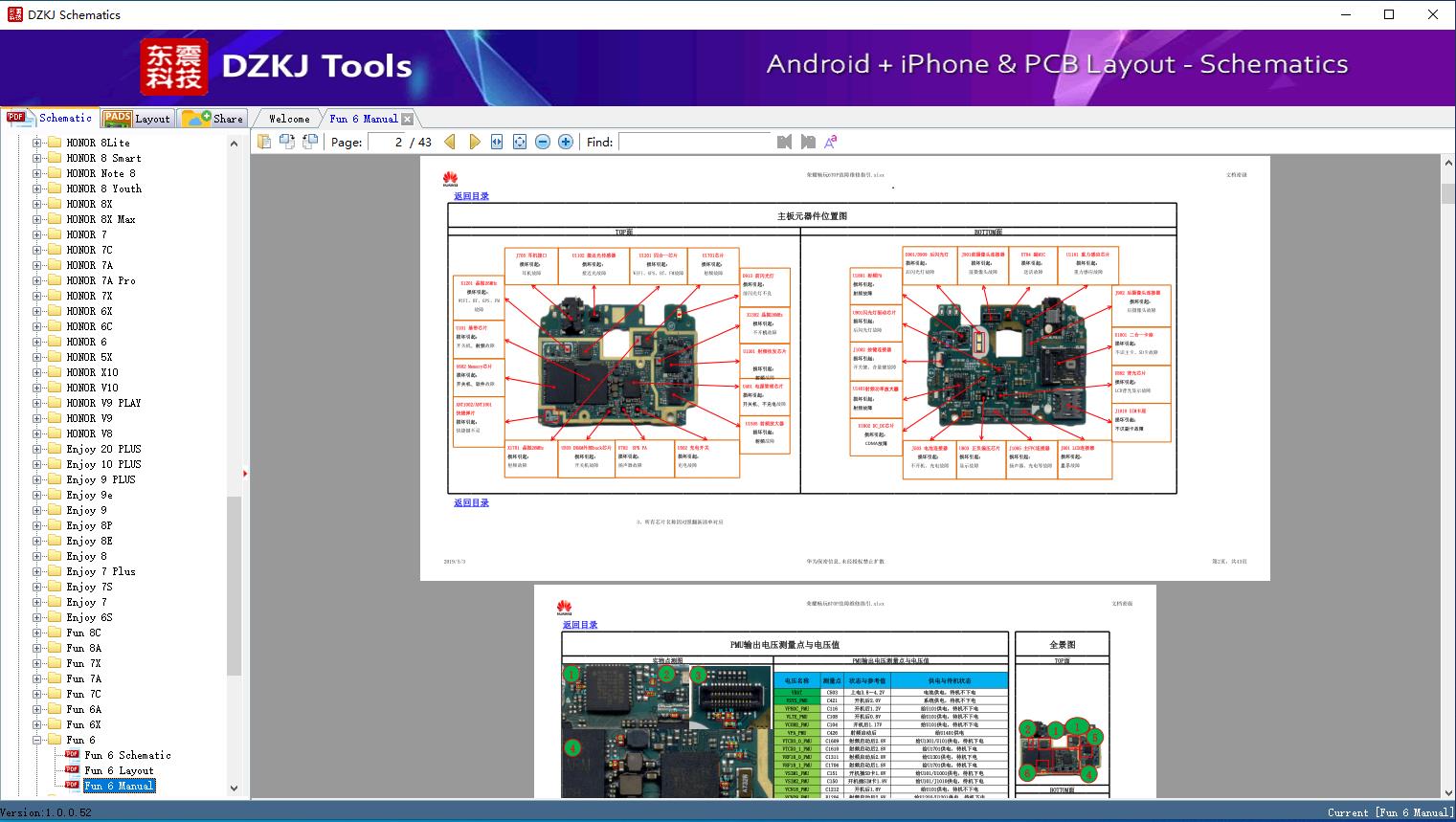Viewport: 1456px width, 822px height.
Task: Zoom out with the minus icon
Action: pyautogui.click(x=543, y=142)
